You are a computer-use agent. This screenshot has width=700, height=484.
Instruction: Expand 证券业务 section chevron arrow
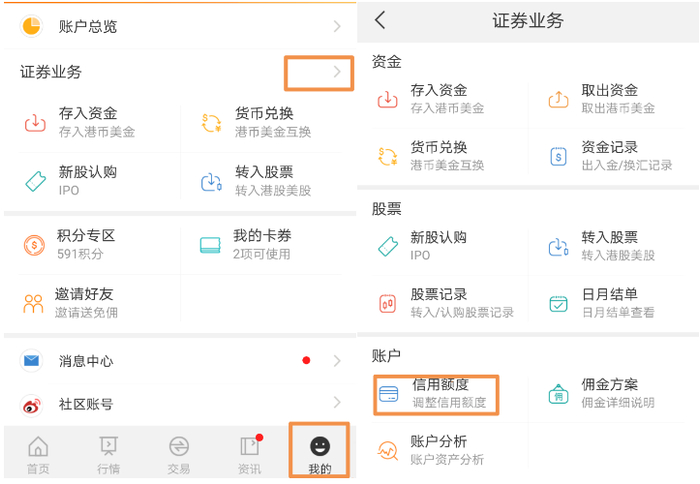point(337,72)
